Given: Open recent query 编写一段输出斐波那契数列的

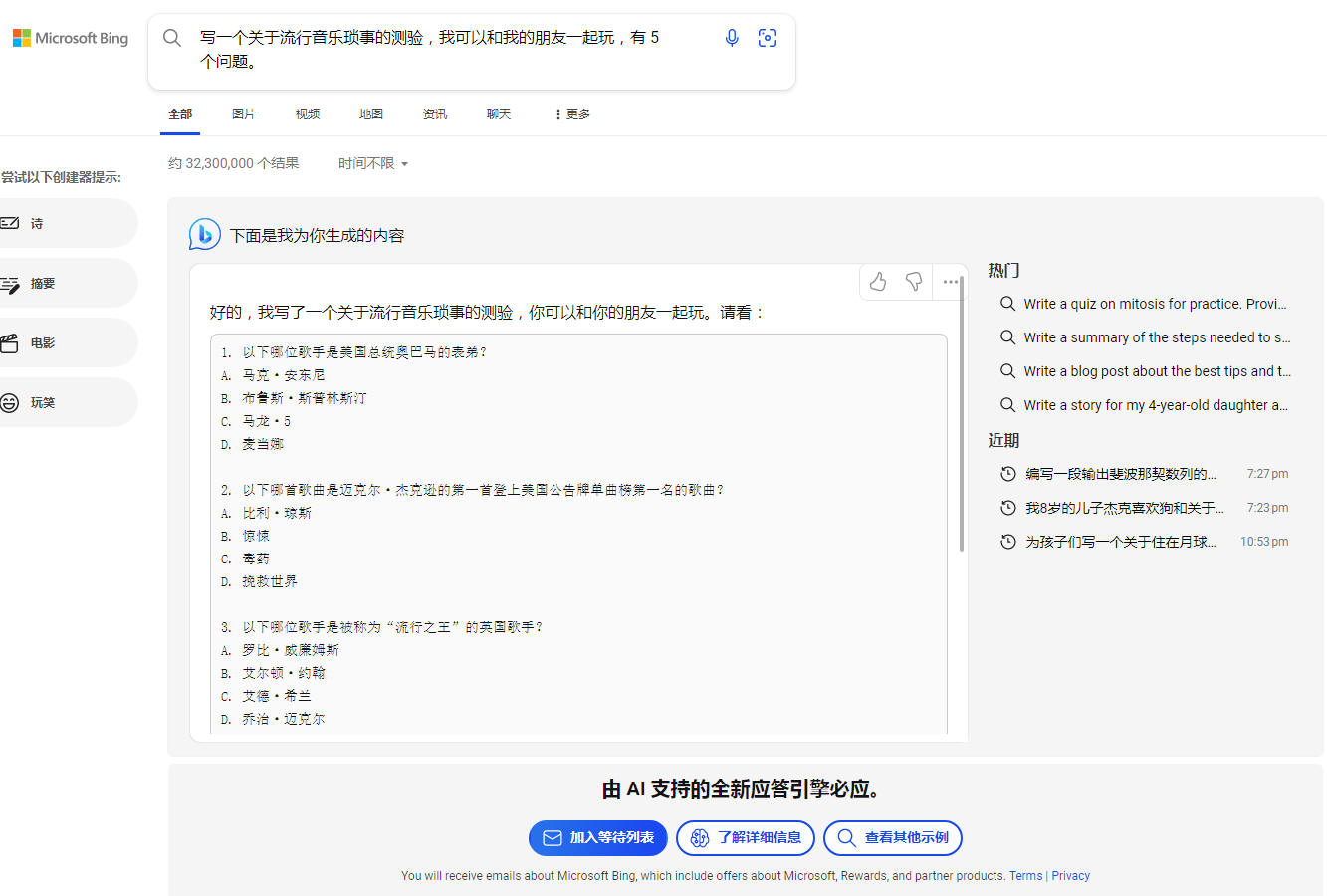Looking at the screenshot, I should tap(1121, 474).
